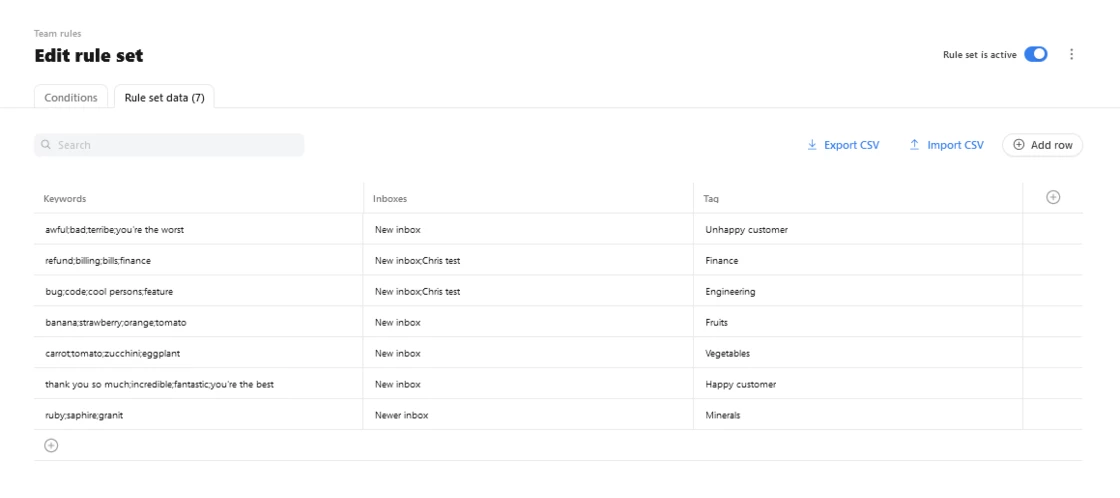
Task: Click the Newer inbox cell
Action: point(528,415)
